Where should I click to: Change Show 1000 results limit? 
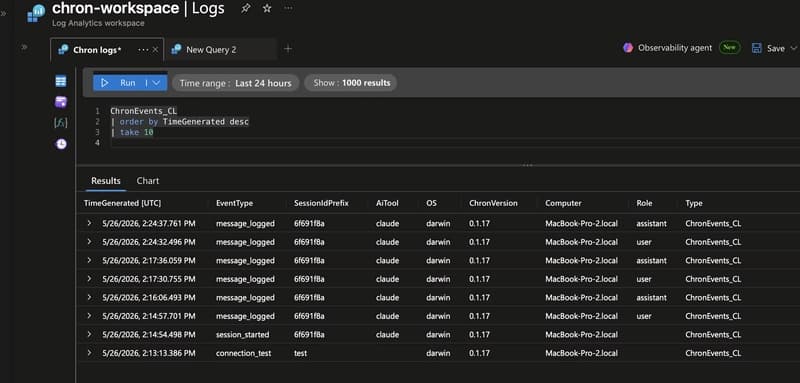coord(351,83)
